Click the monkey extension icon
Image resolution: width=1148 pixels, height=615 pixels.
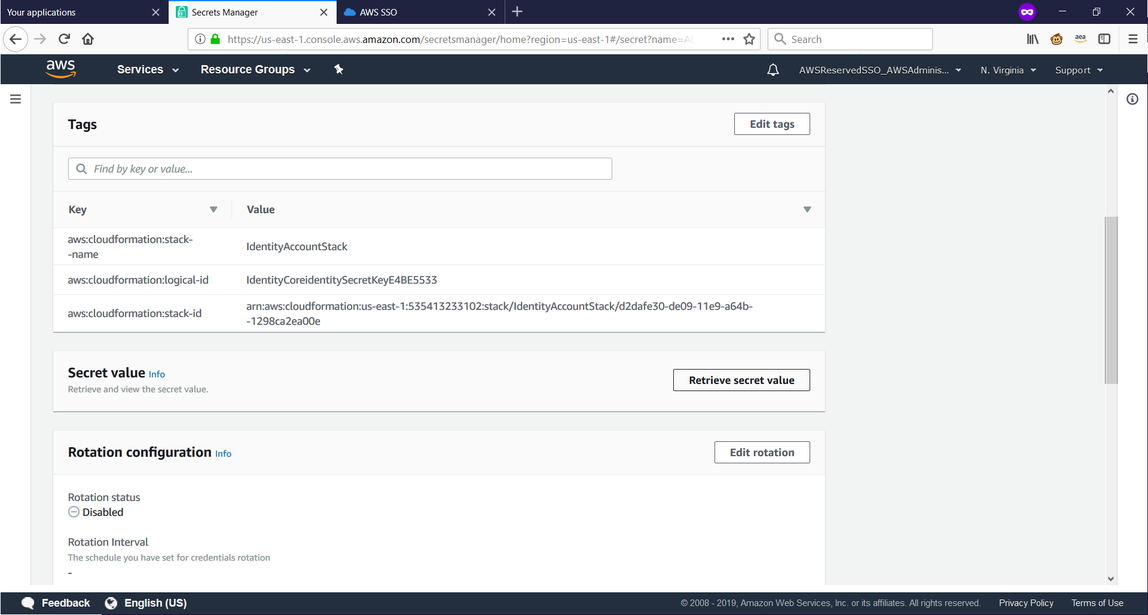[1056, 39]
